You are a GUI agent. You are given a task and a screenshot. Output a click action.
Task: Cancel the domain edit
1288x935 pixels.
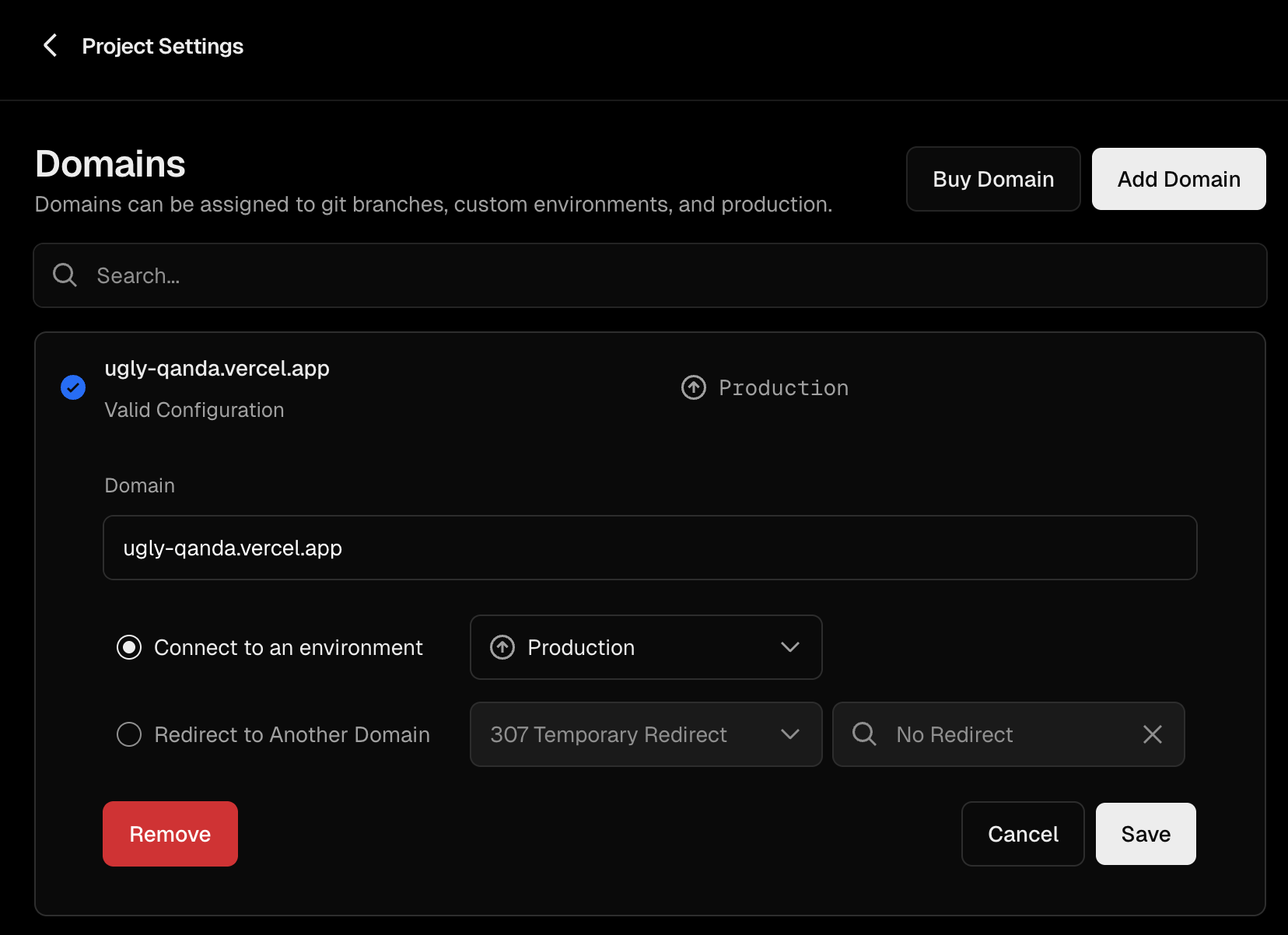(1023, 834)
